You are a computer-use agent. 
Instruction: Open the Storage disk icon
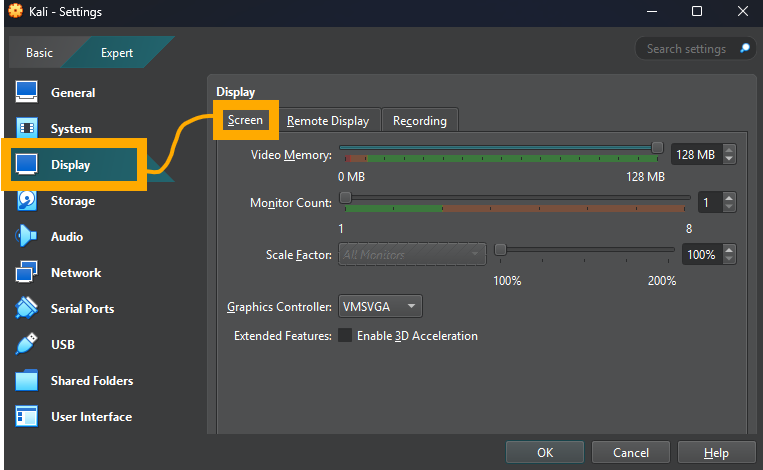click(x=26, y=200)
